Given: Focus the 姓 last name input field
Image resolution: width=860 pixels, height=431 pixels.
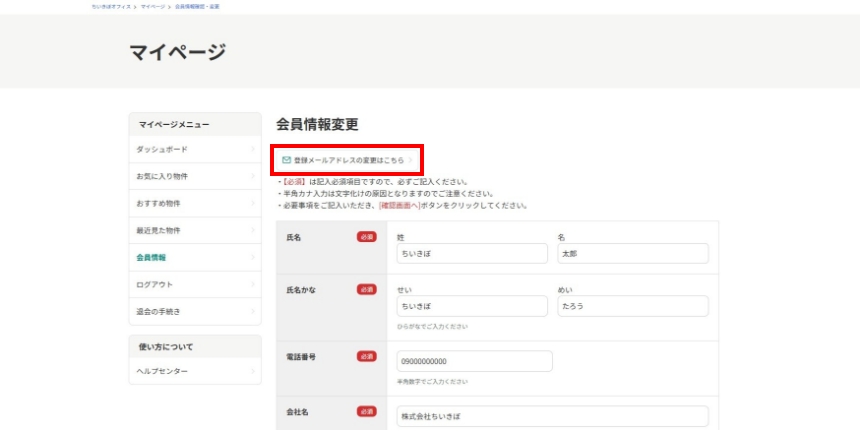Looking at the screenshot, I should point(471,254).
